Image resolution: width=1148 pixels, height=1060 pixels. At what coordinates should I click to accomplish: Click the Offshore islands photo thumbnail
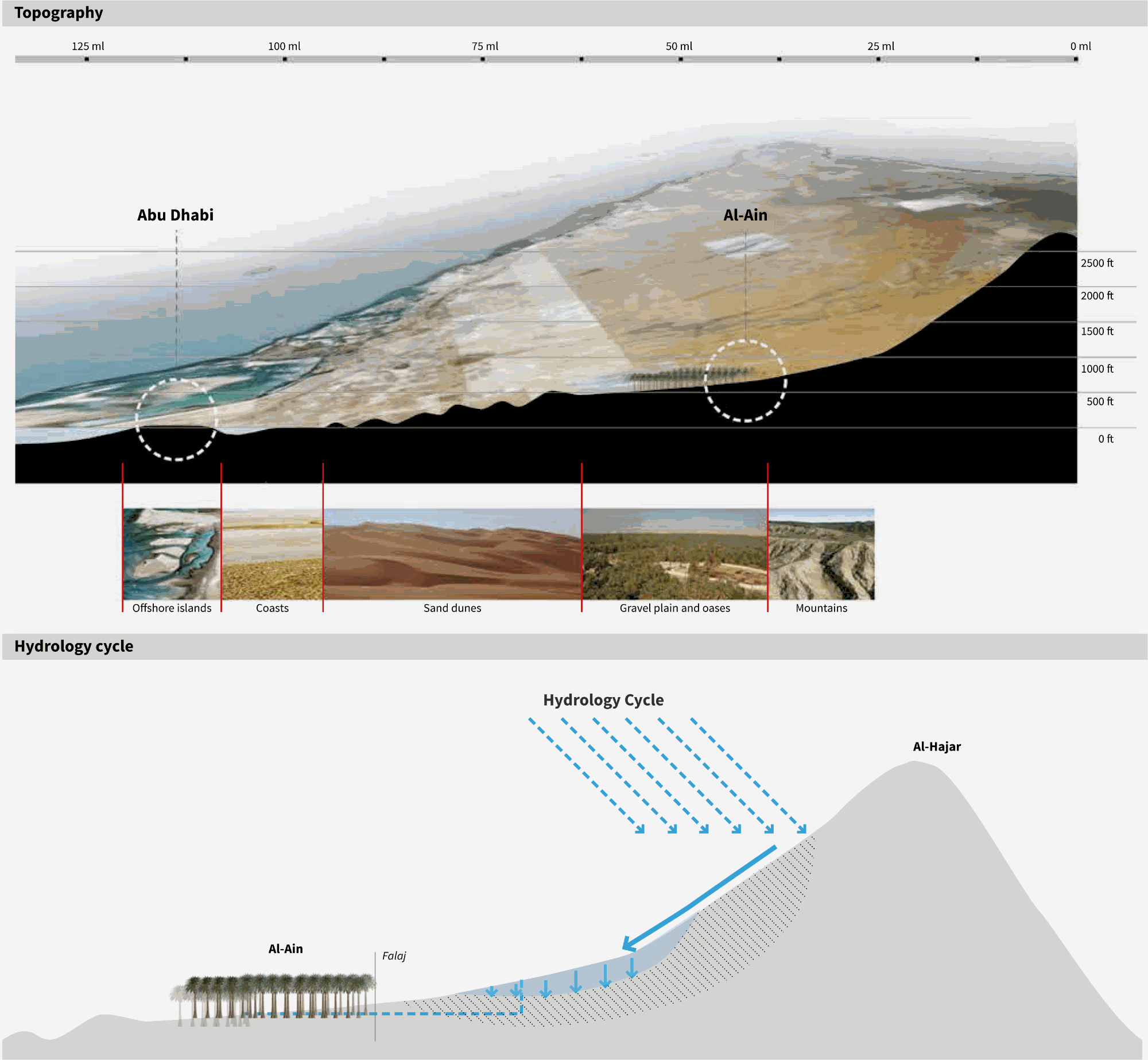172,554
